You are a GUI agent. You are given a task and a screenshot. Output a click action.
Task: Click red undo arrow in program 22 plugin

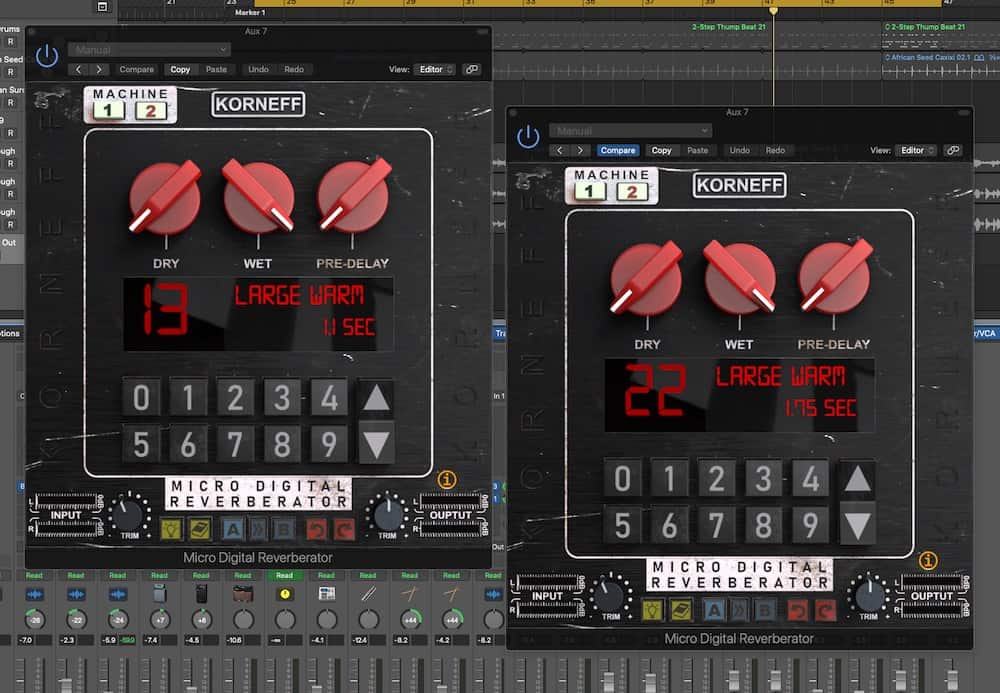[x=797, y=610]
